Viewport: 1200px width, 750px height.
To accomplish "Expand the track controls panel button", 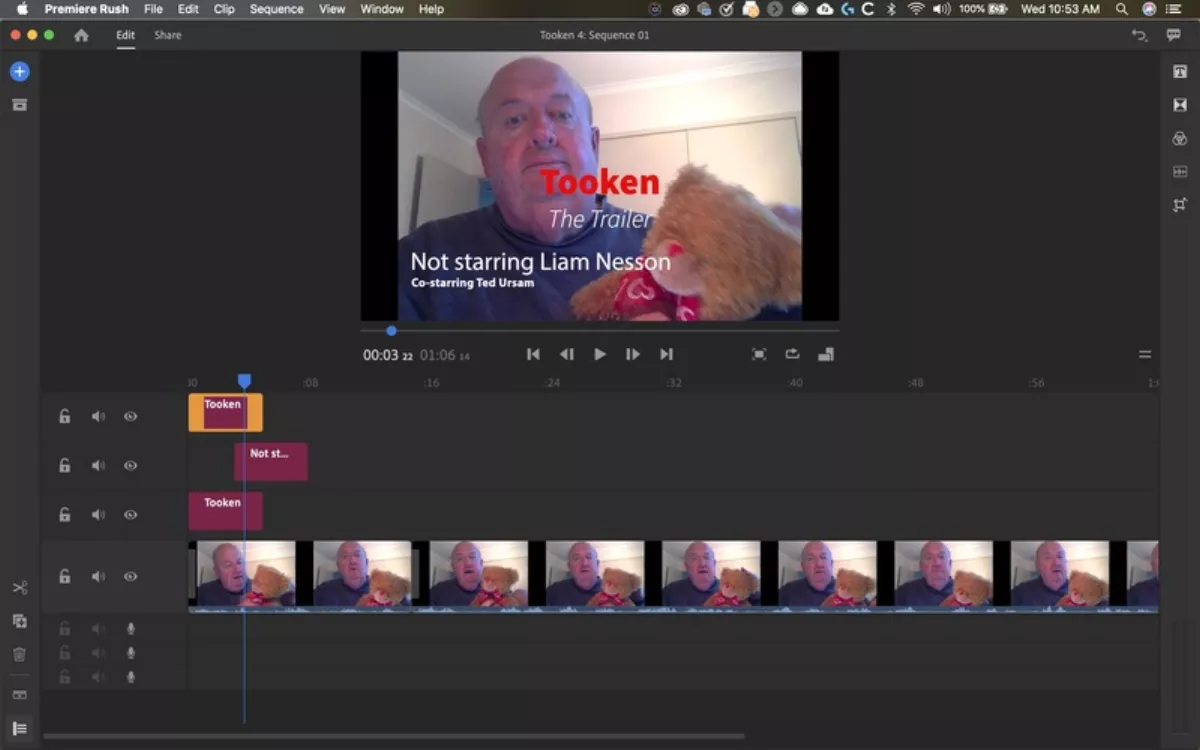I will click(x=19, y=728).
